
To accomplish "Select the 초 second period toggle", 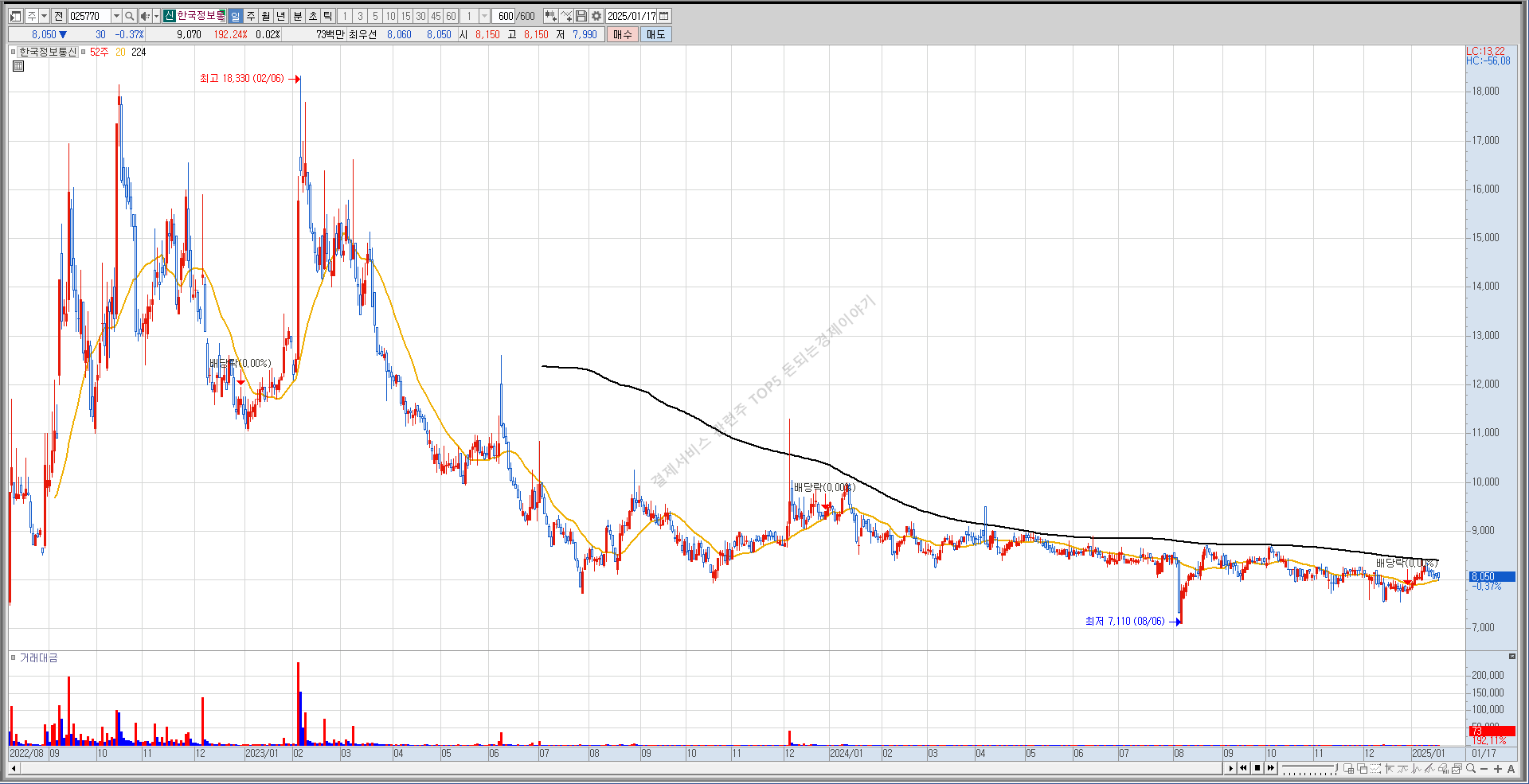I will tap(312, 16).
